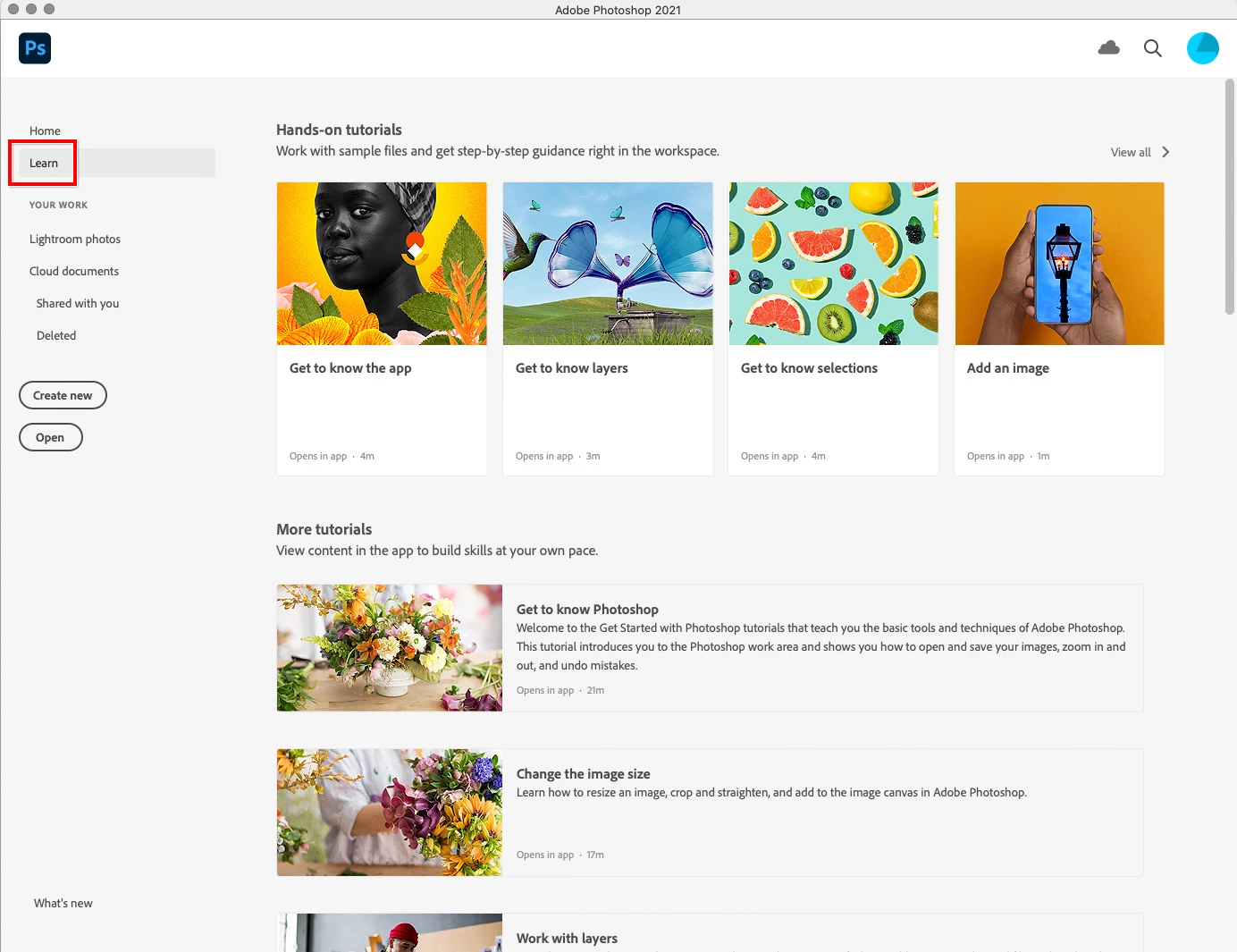Click the Photoshop Ps logo icon
This screenshot has height=952, width=1237.
coord(35,48)
